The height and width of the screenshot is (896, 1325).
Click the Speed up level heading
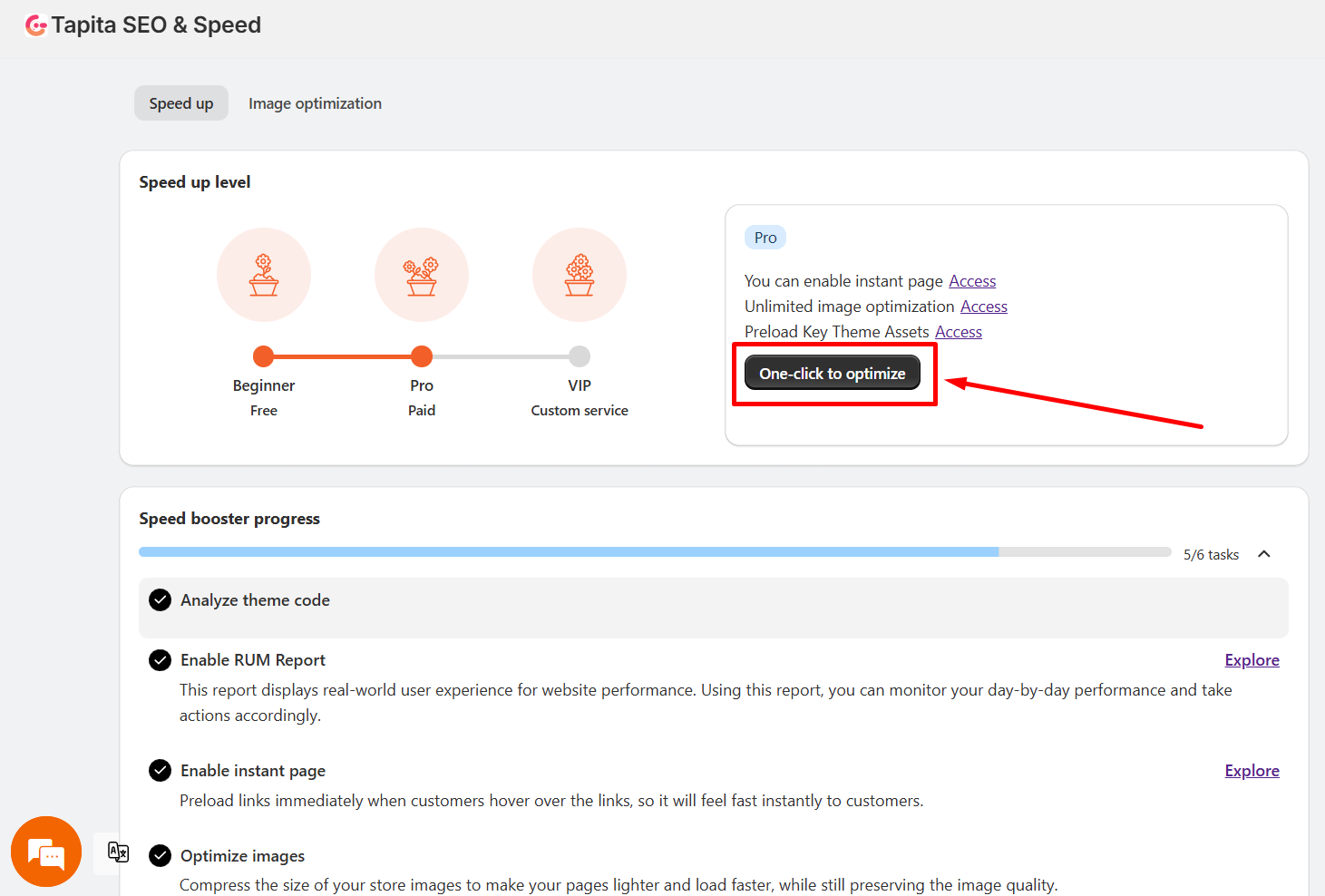pos(195,182)
